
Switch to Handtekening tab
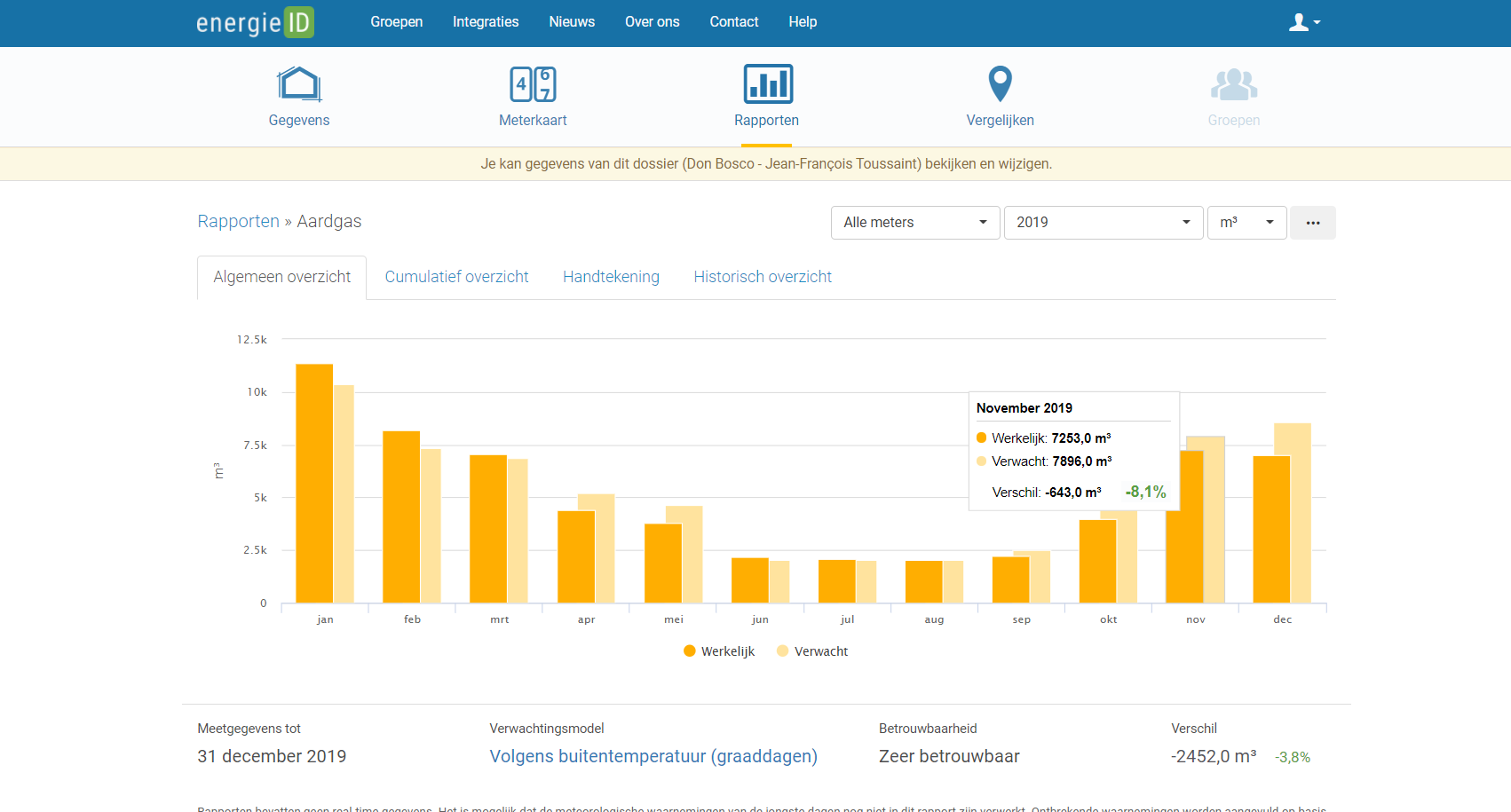(611, 277)
